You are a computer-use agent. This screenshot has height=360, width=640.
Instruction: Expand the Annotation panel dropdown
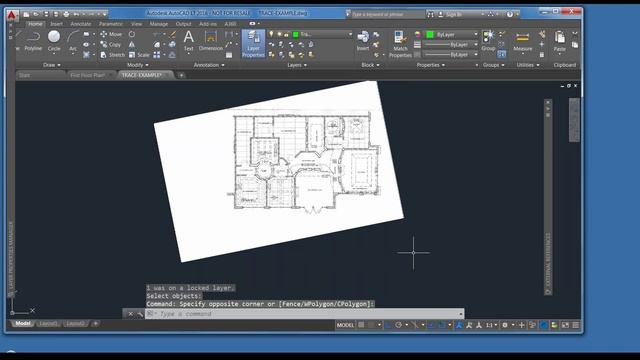(x=209, y=65)
